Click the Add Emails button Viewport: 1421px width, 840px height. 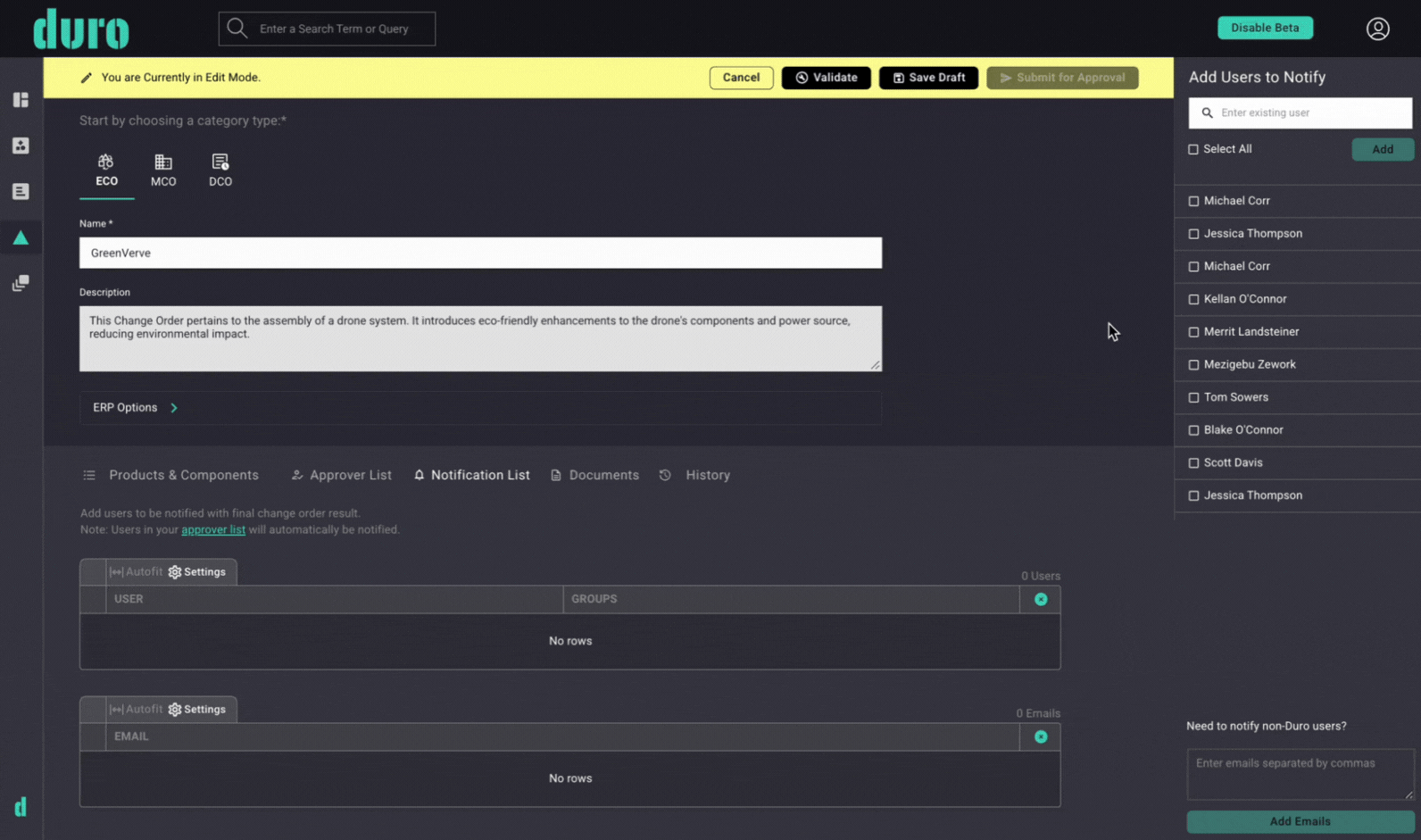1300,821
